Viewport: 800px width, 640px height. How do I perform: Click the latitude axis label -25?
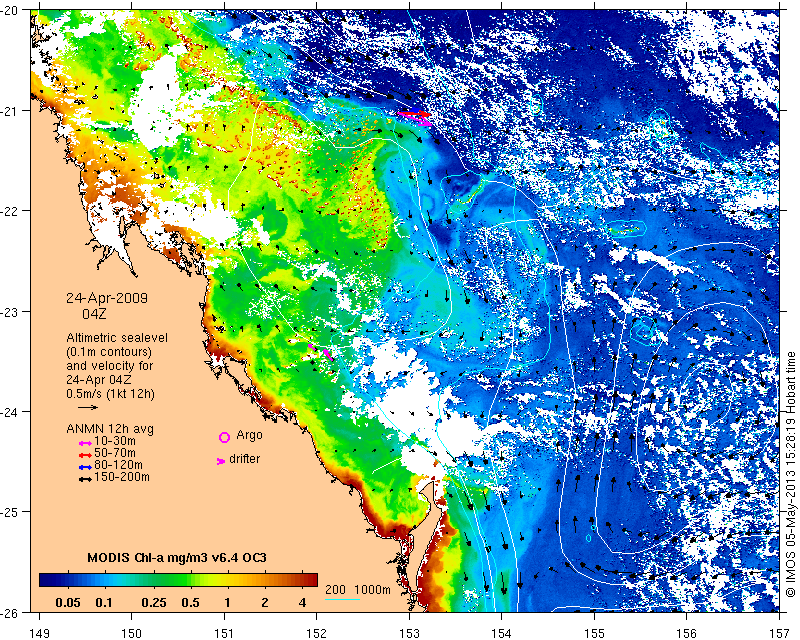click(10, 512)
